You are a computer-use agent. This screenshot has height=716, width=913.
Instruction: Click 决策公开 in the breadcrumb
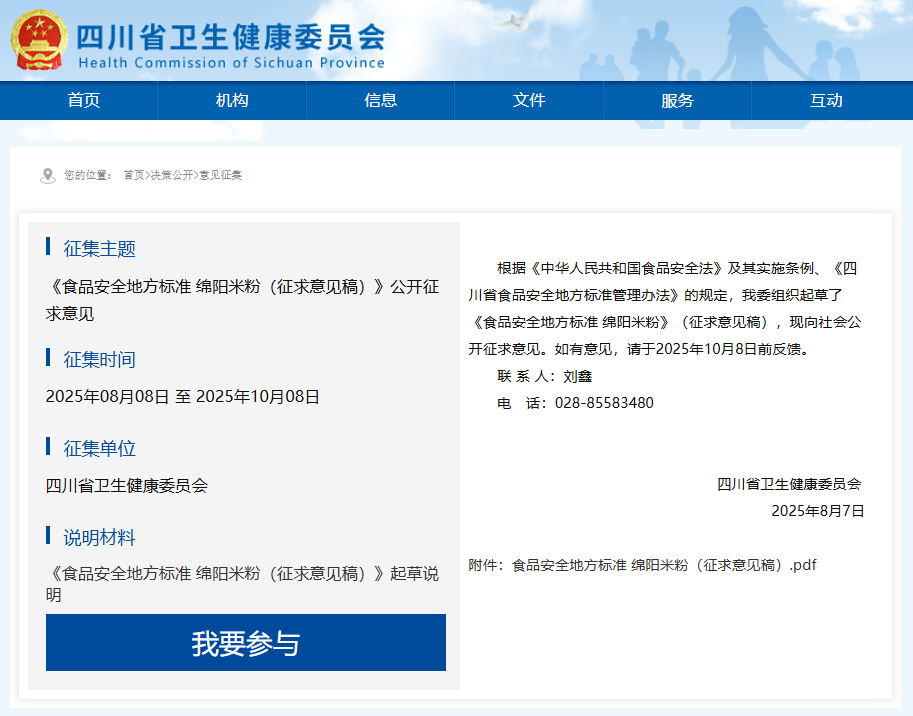(172, 175)
